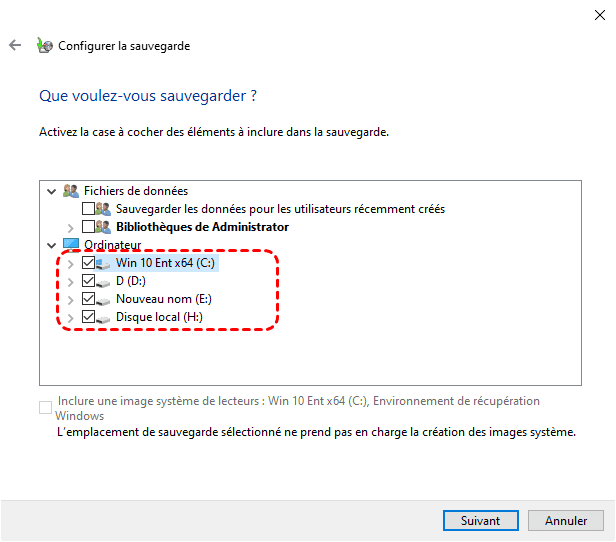616x542 pixels.
Task: Collapse the Fichiers de données node
Action: (x=51, y=191)
